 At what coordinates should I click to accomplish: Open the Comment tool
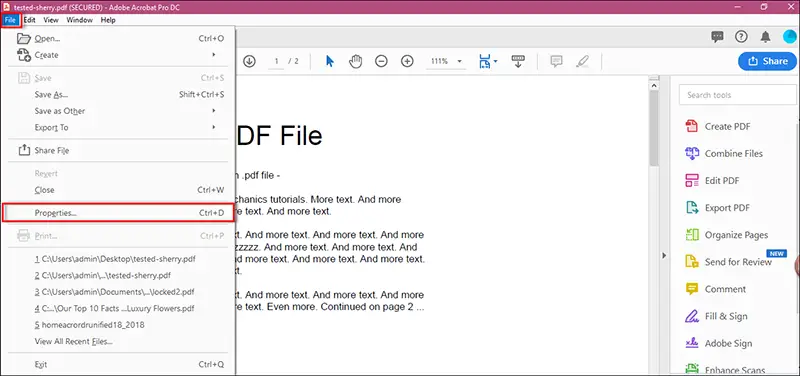coord(715,289)
